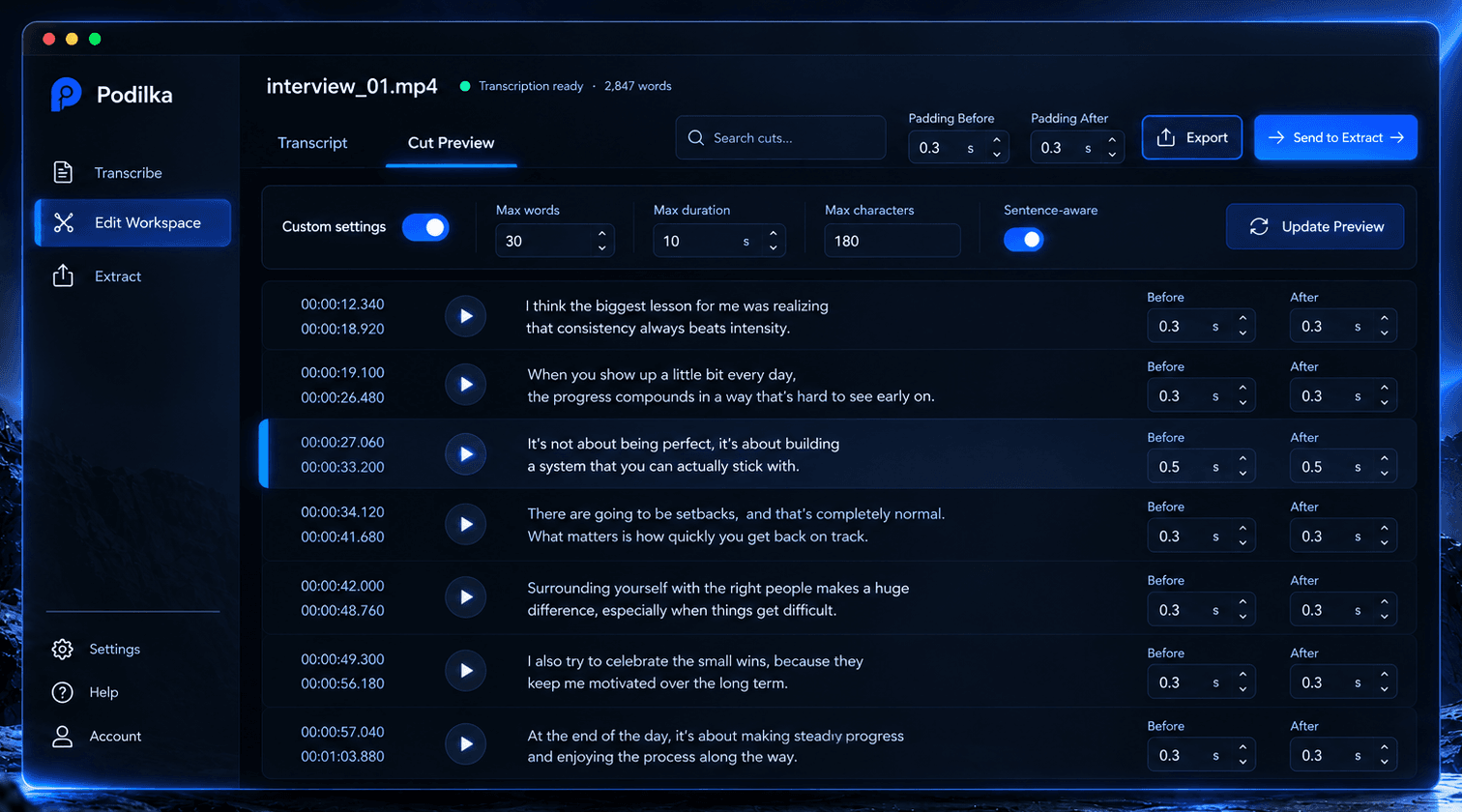Image resolution: width=1462 pixels, height=812 pixels.
Task: Open the Extract upload icon in sidebar
Action: (63, 276)
